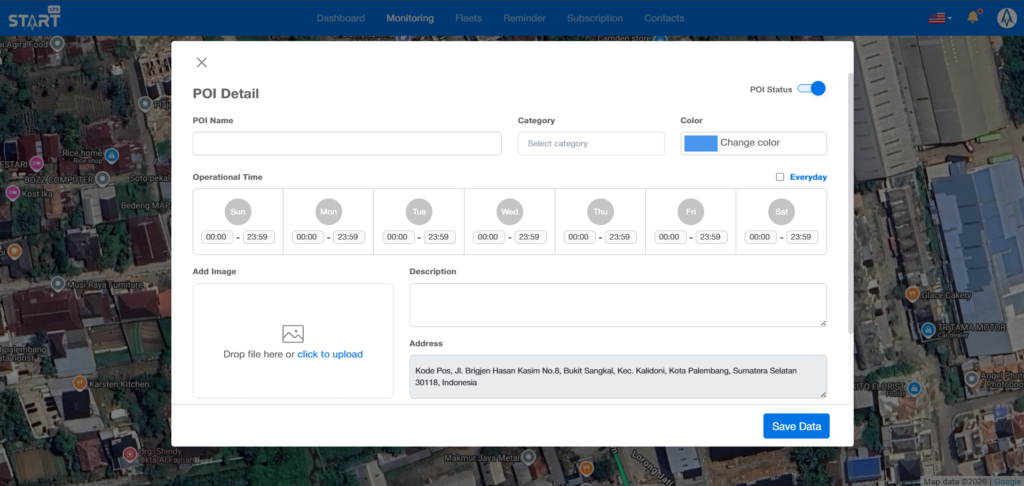Click the blue Change color swatch
The width and height of the screenshot is (1024, 486).
point(700,143)
